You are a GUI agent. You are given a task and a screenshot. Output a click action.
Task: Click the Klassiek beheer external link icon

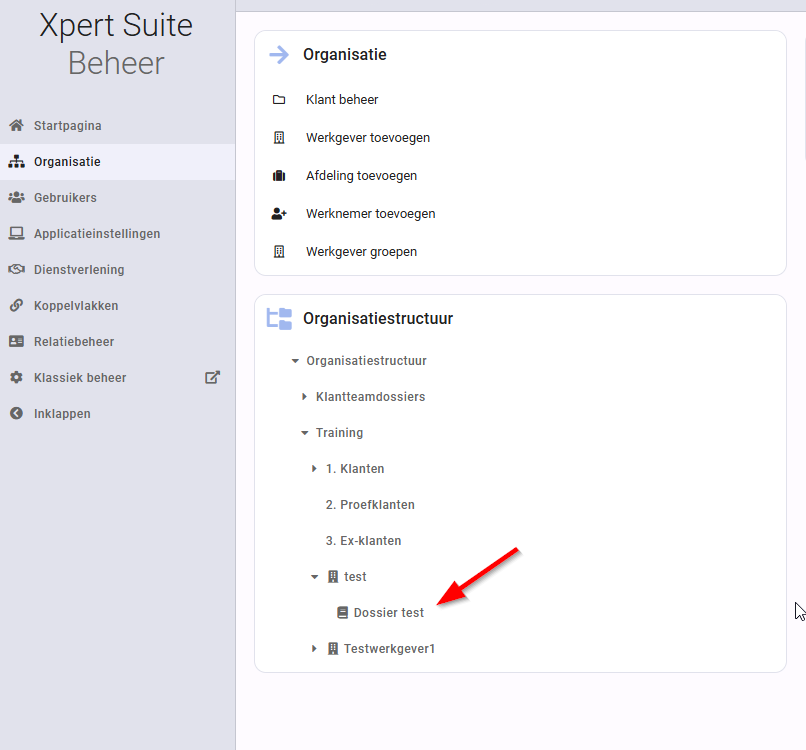point(212,377)
